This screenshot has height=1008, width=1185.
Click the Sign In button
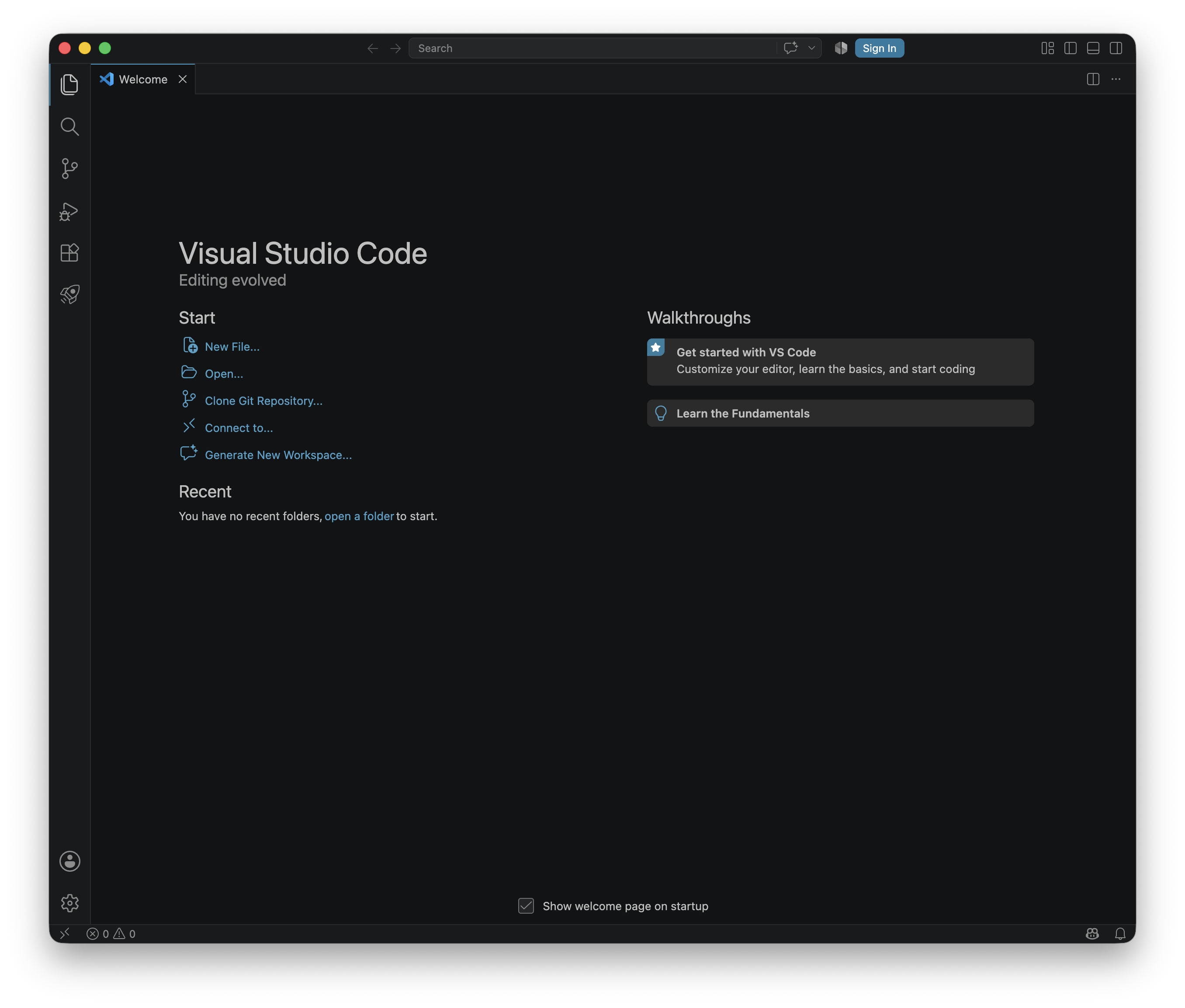(879, 48)
